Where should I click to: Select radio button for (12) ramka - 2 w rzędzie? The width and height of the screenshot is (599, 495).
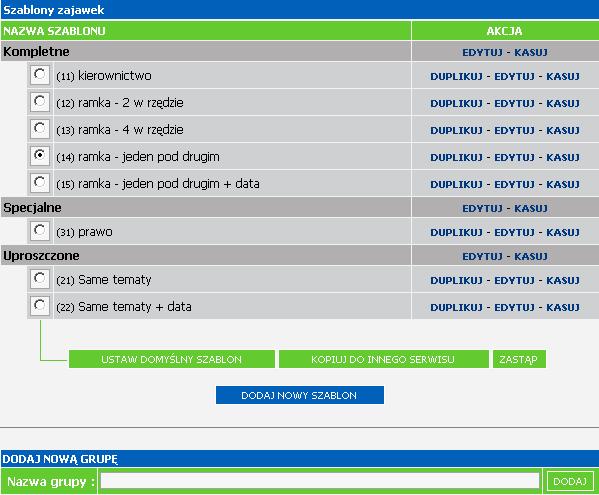click(40, 102)
